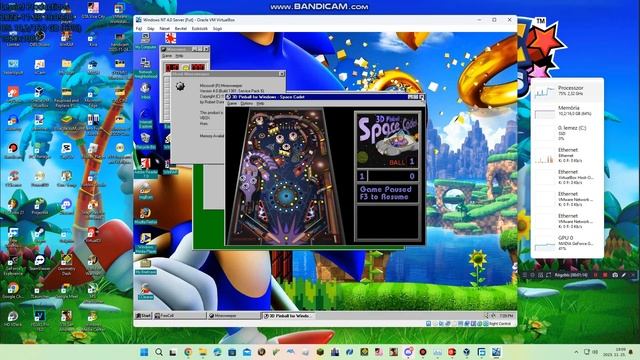This screenshot has height=360, width=640.
Task: Click the Game Paused F3 to Resume message
Action: [x=386, y=193]
